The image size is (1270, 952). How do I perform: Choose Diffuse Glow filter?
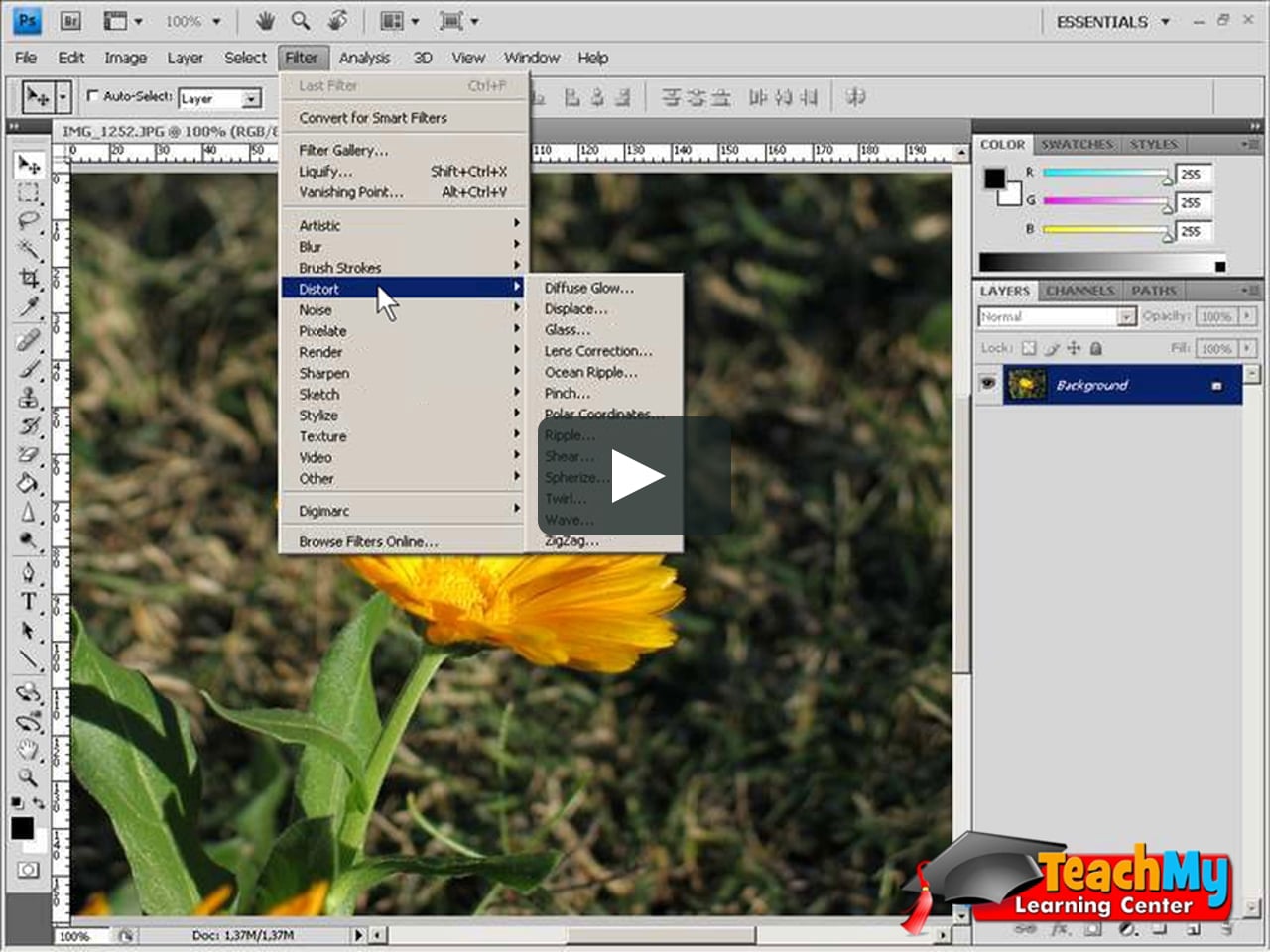(x=588, y=288)
